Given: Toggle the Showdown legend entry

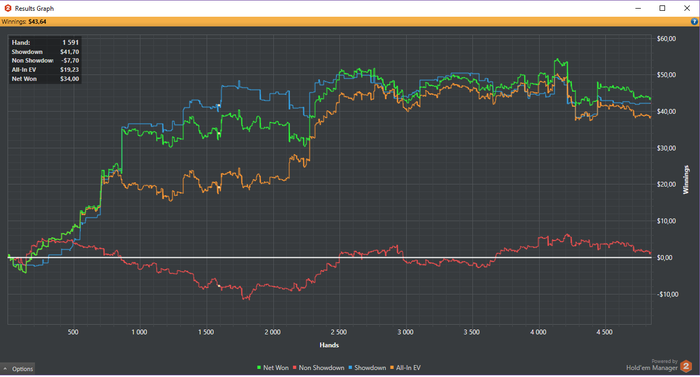Looking at the screenshot, I should coord(367,368).
